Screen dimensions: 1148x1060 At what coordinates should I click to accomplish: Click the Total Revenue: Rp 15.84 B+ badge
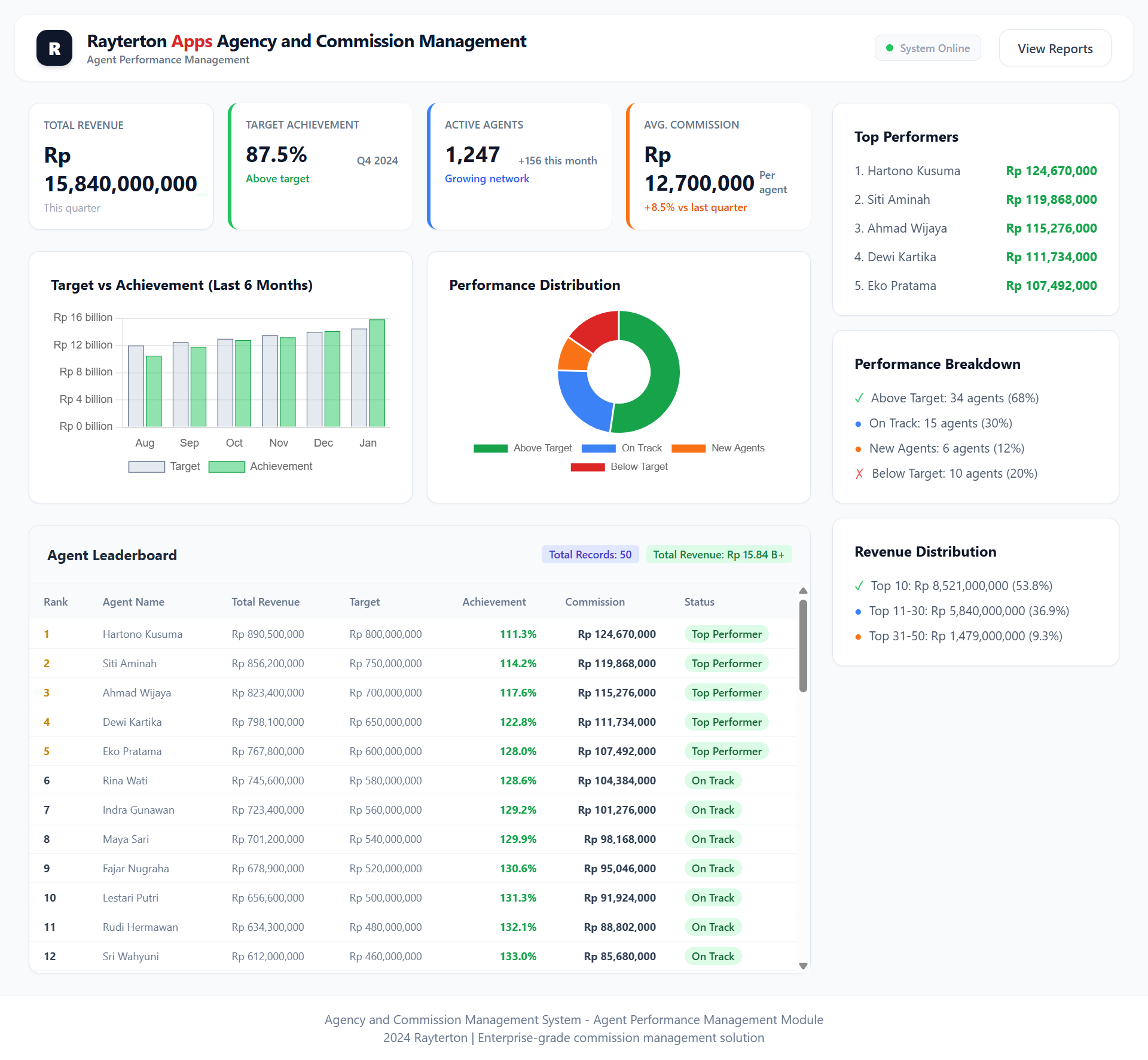pos(719,554)
